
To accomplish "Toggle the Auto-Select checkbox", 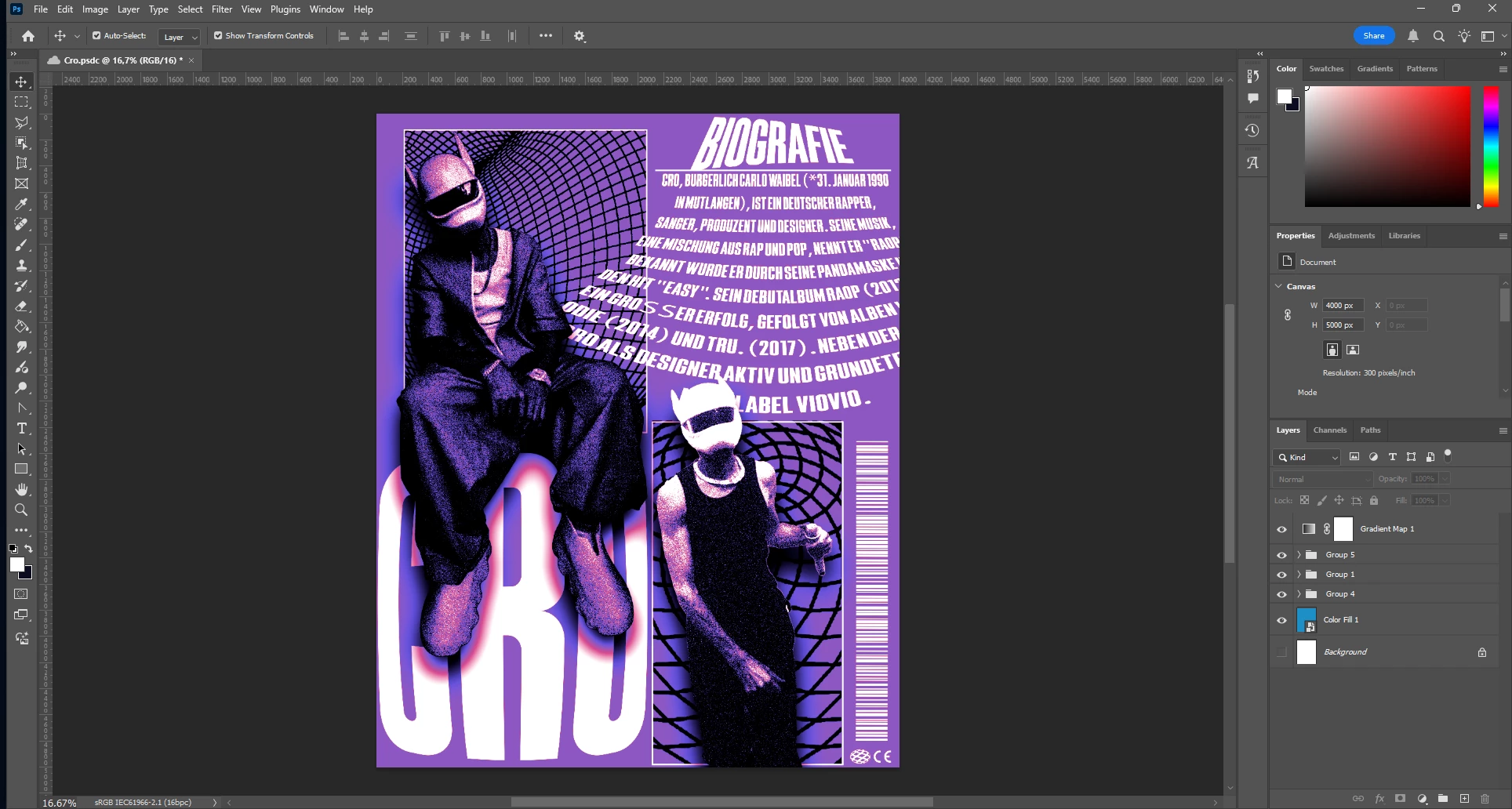I will 96,35.
